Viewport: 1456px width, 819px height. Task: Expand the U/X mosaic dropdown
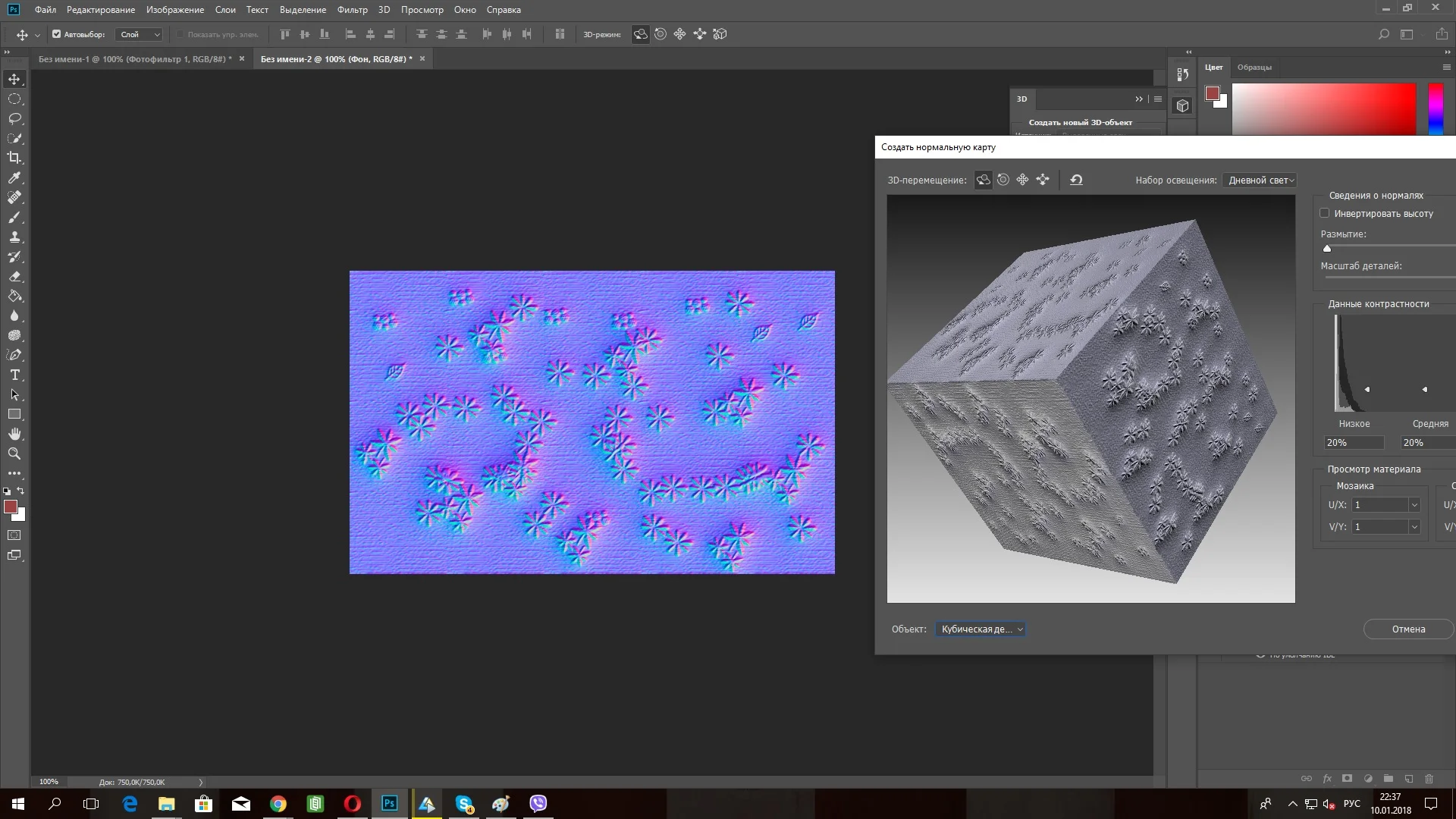pyautogui.click(x=1414, y=505)
